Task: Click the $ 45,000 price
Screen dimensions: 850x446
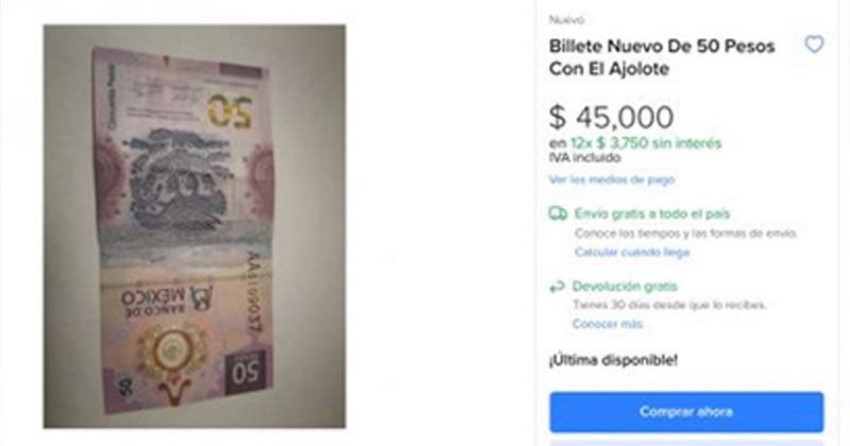Action: 611,117
